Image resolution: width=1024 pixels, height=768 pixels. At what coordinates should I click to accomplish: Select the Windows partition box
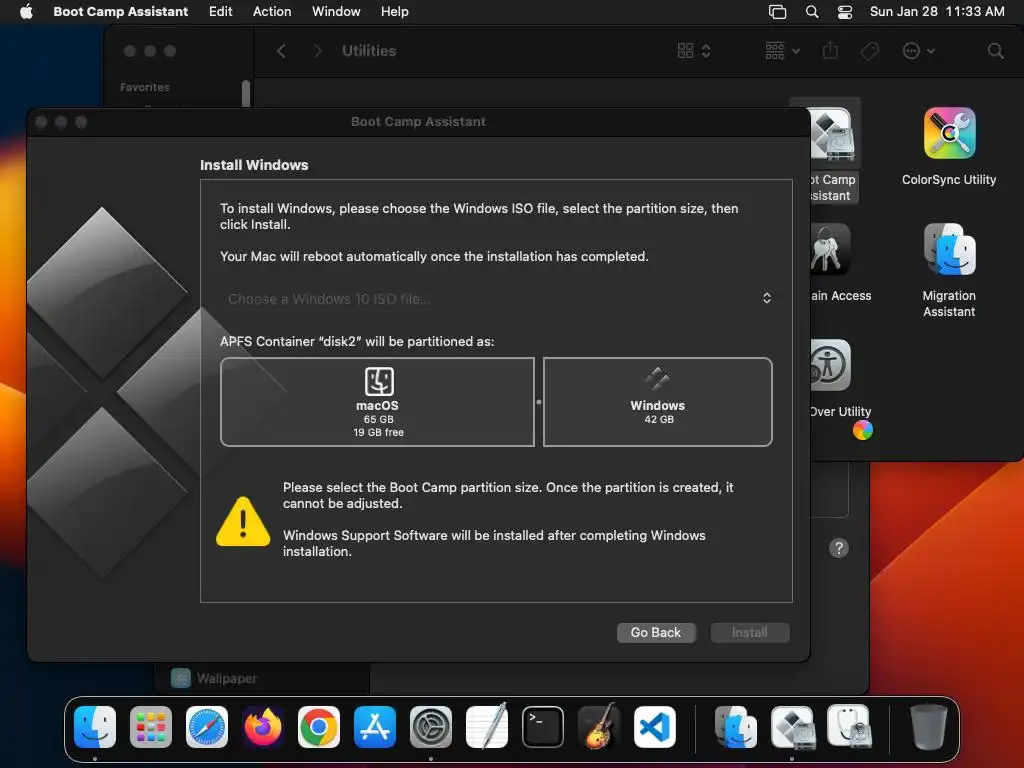click(657, 402)
